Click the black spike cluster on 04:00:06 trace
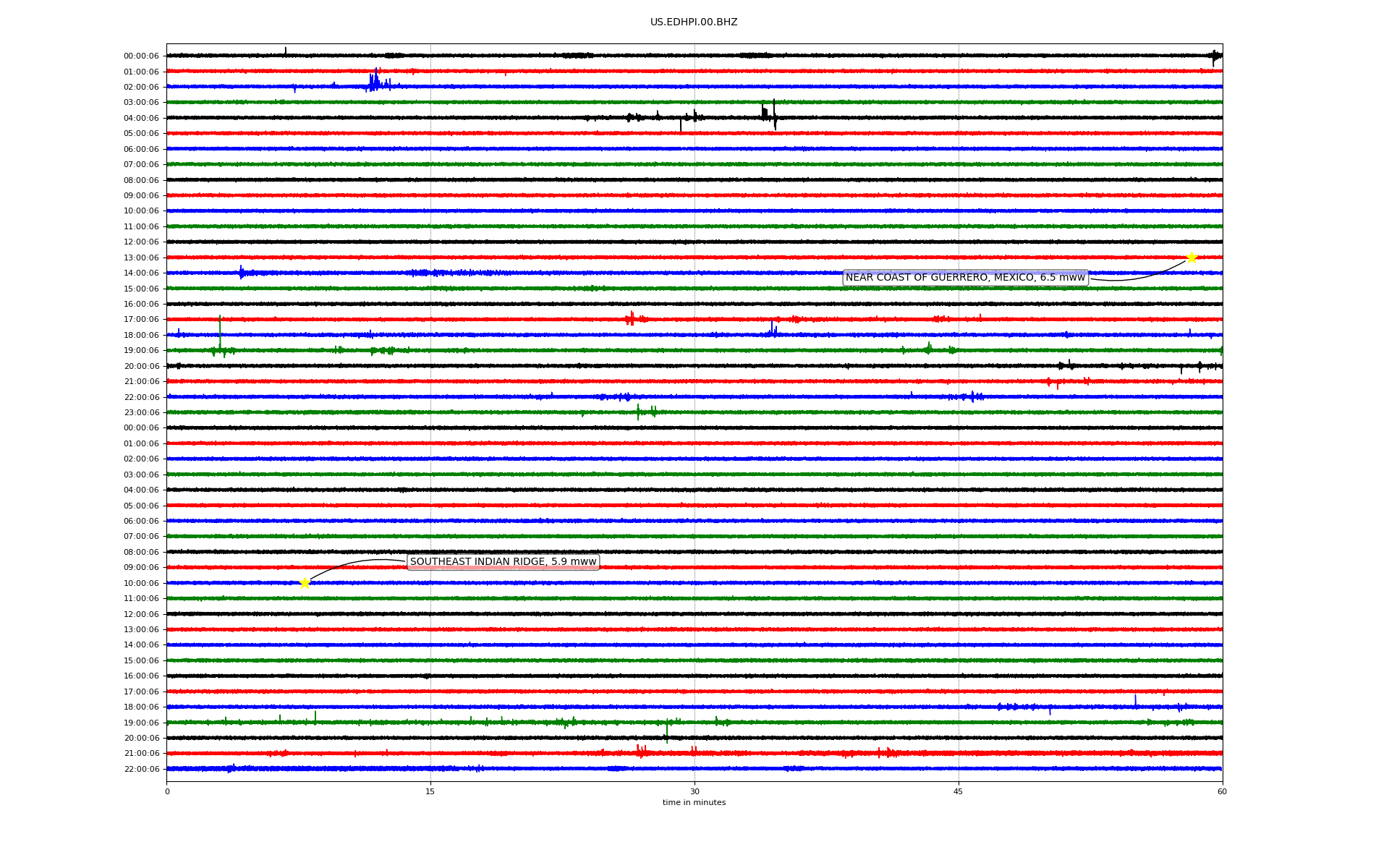This screenshot has width=1389, height=868. [768, 114]
